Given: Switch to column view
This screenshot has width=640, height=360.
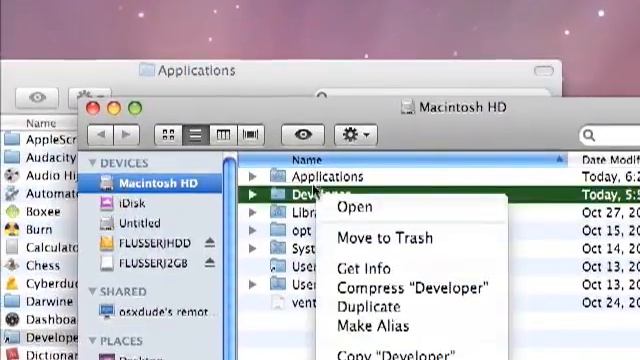Looking at the screenshot, I should tap(223, 135).
